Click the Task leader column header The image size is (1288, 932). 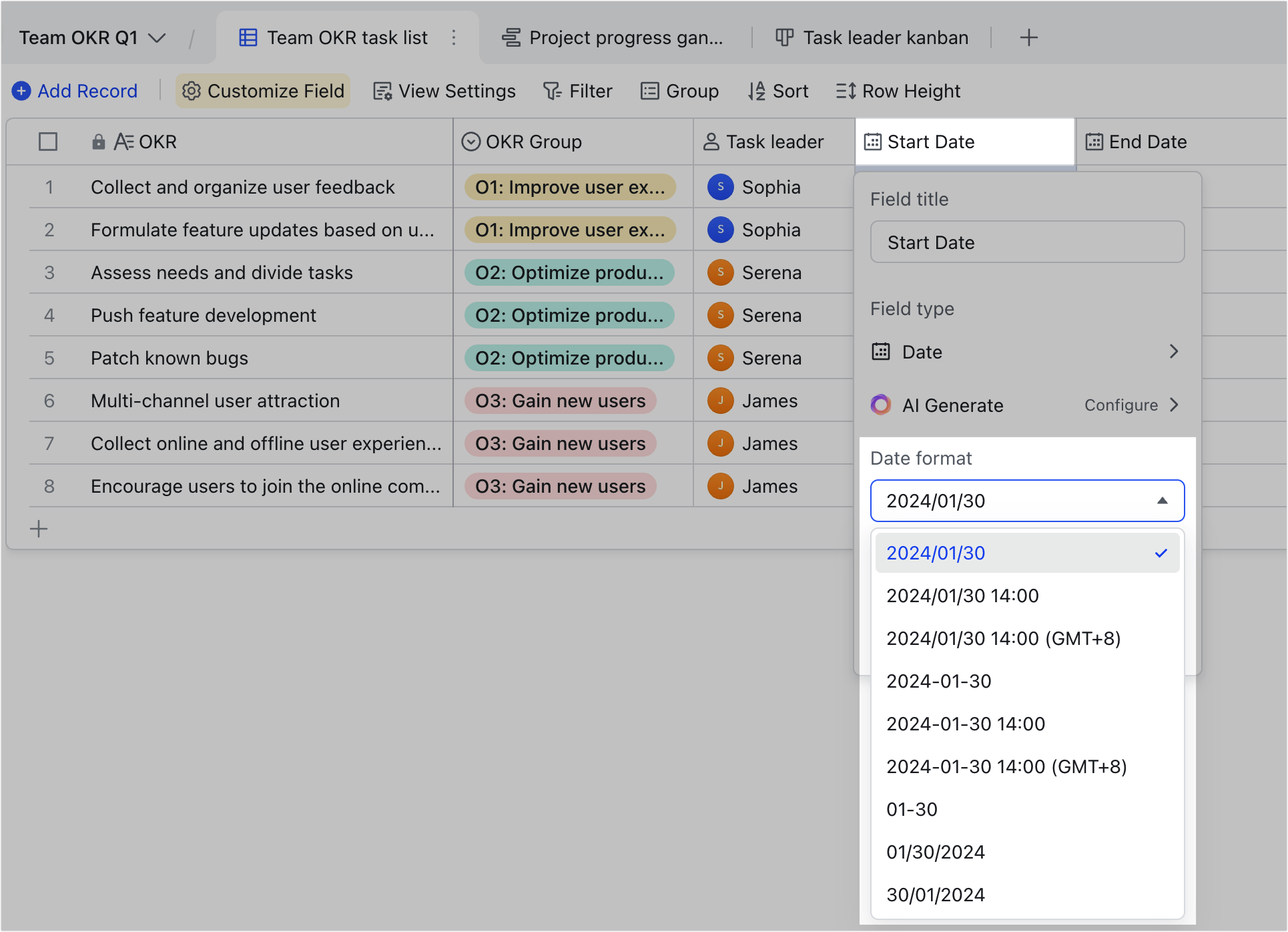click(x=774, y=142)
